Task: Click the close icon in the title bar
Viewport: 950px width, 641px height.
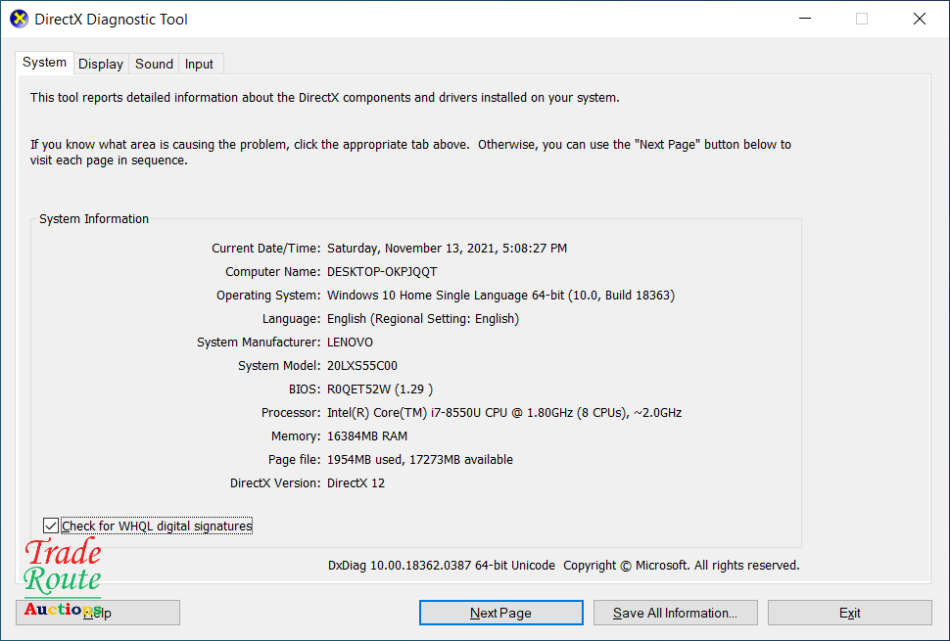Action: tap(919, 18)
